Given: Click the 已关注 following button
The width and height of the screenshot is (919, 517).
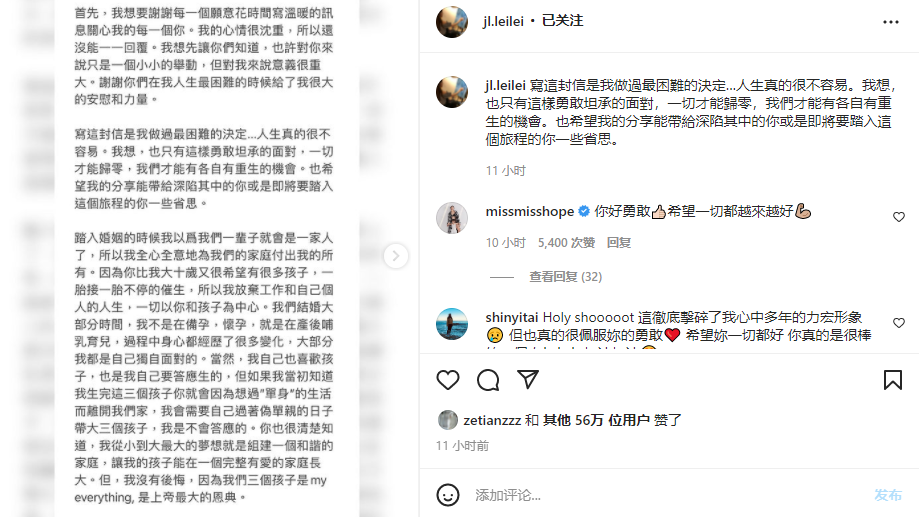Looking at the screenshot, I should [562, 21].
